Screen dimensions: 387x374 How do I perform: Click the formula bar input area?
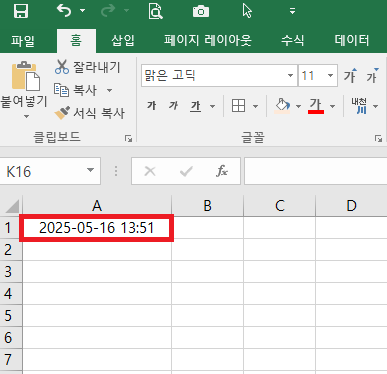pos(316,171)
